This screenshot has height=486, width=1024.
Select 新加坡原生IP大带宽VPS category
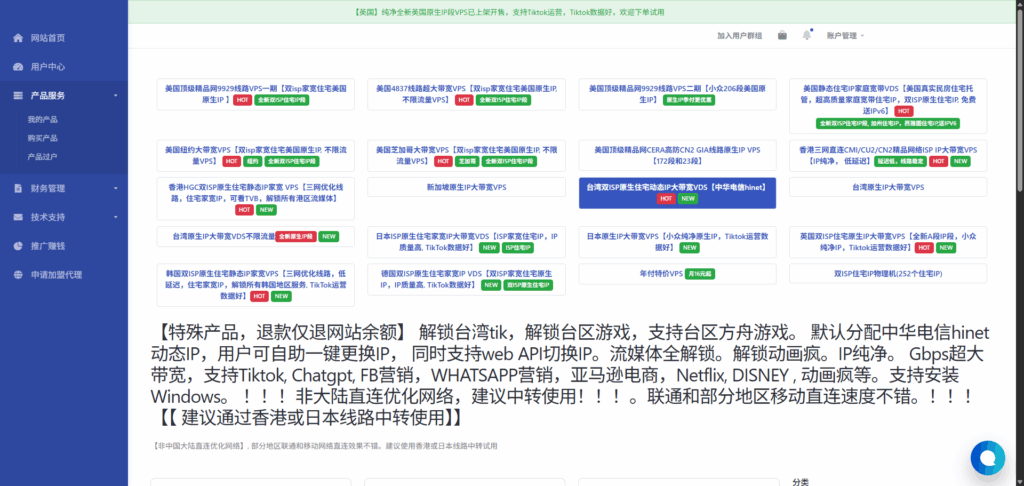(x=466, y=187)
